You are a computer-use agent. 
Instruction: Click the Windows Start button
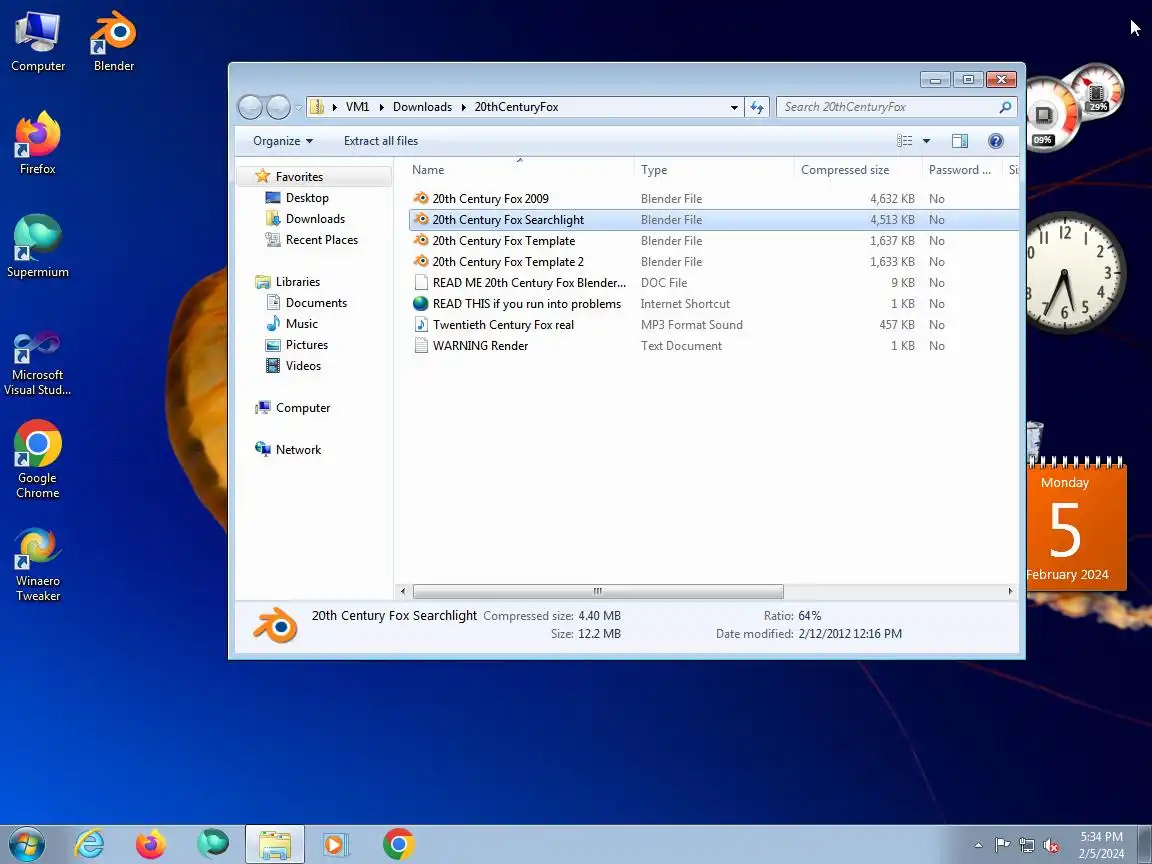coord(26,845)
